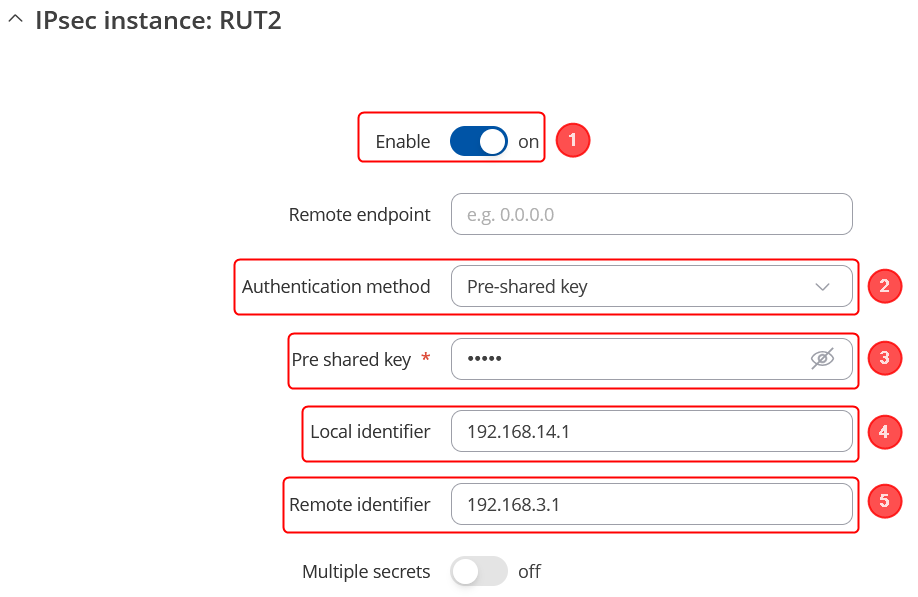The height and width of the screenshot is (597, 918).
Task: Click red step badge number 1
Action: coord(572,141)
